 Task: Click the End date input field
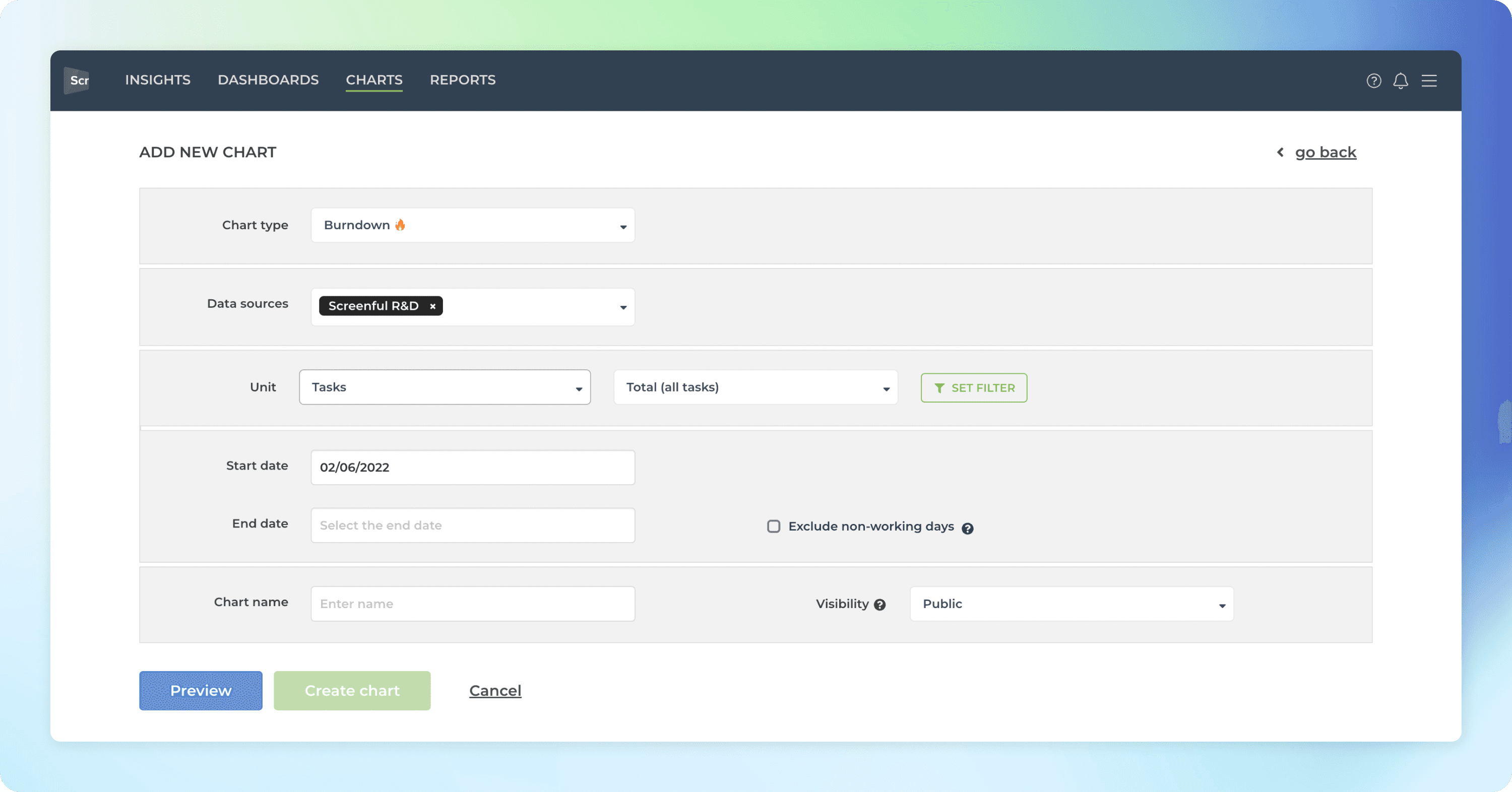click(473, 525)
